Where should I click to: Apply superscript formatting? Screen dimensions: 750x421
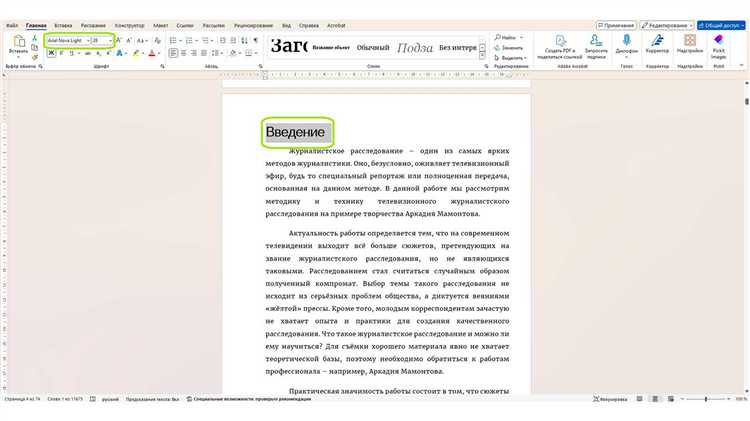click(108, 53)
